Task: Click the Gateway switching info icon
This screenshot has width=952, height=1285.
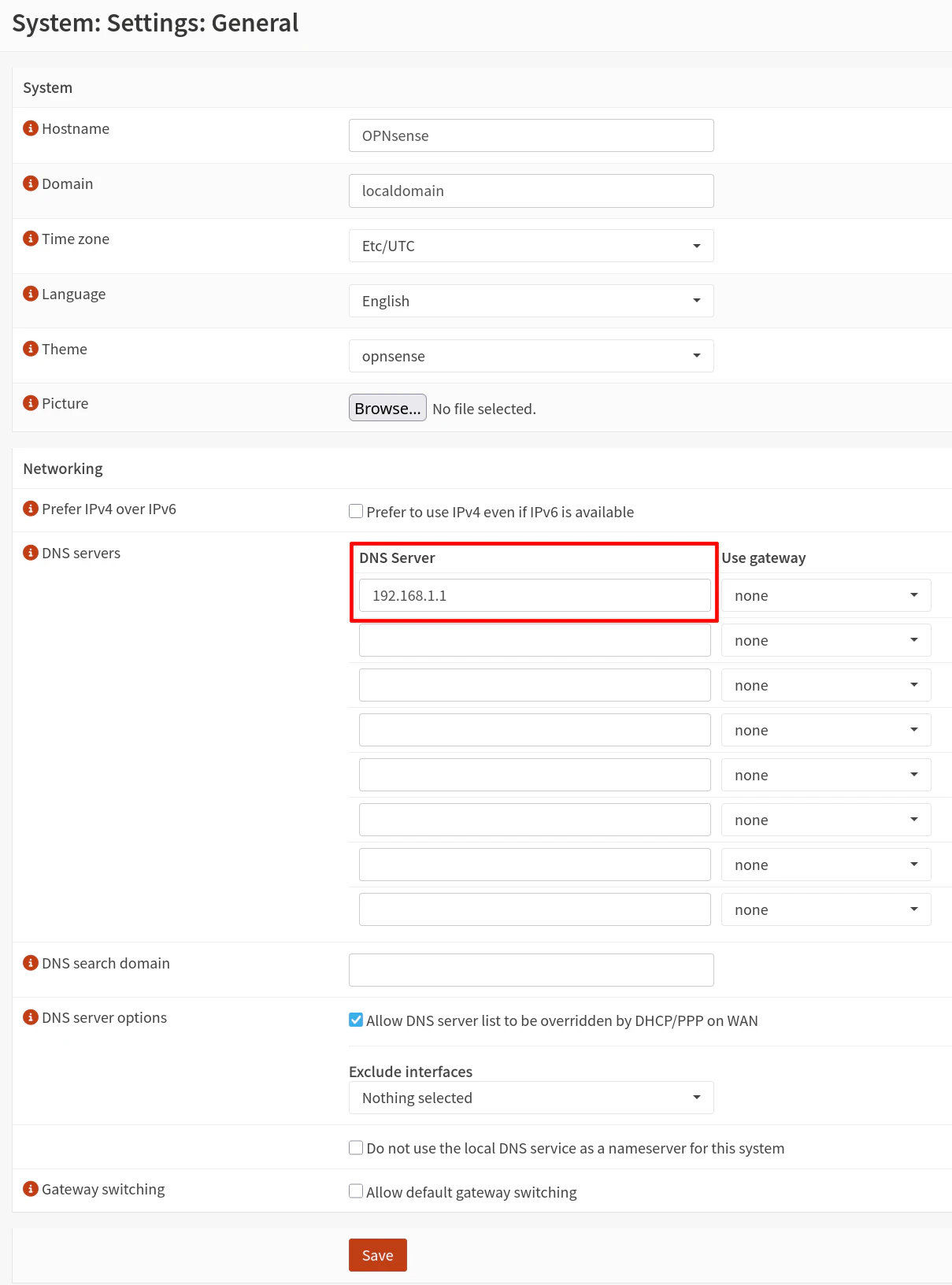Action: (31, 1189)
